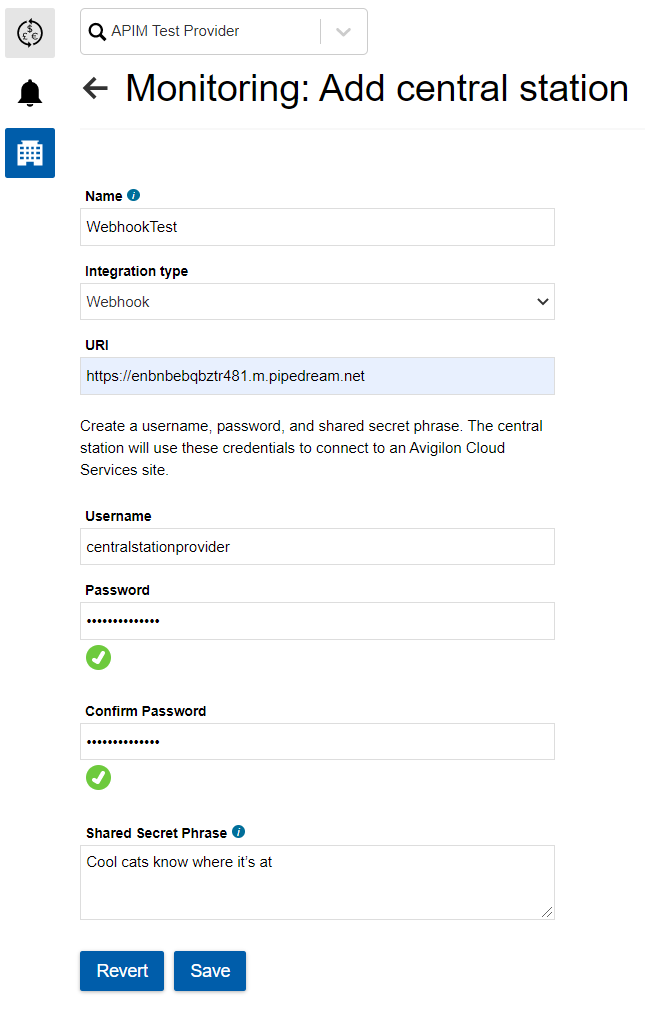The height and width of the screenshot is (1020, 645).
Task: Focus the Password input field
Action: pyautogui.click(x=317, y=621)
